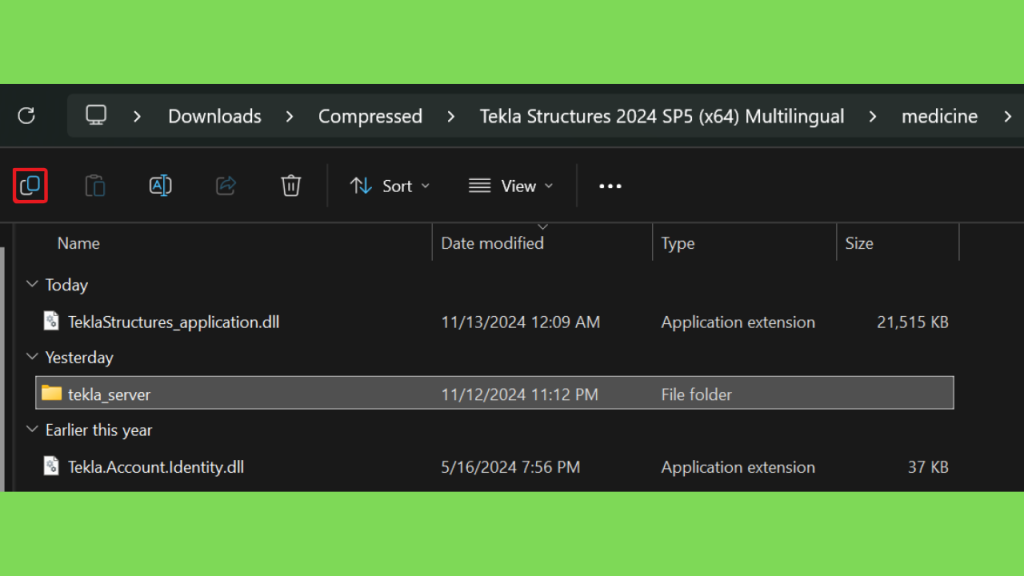Expand the chevron after Tekla Structures breadcrumb
This screenshot has width=1024, height=576.
[873, 117]
